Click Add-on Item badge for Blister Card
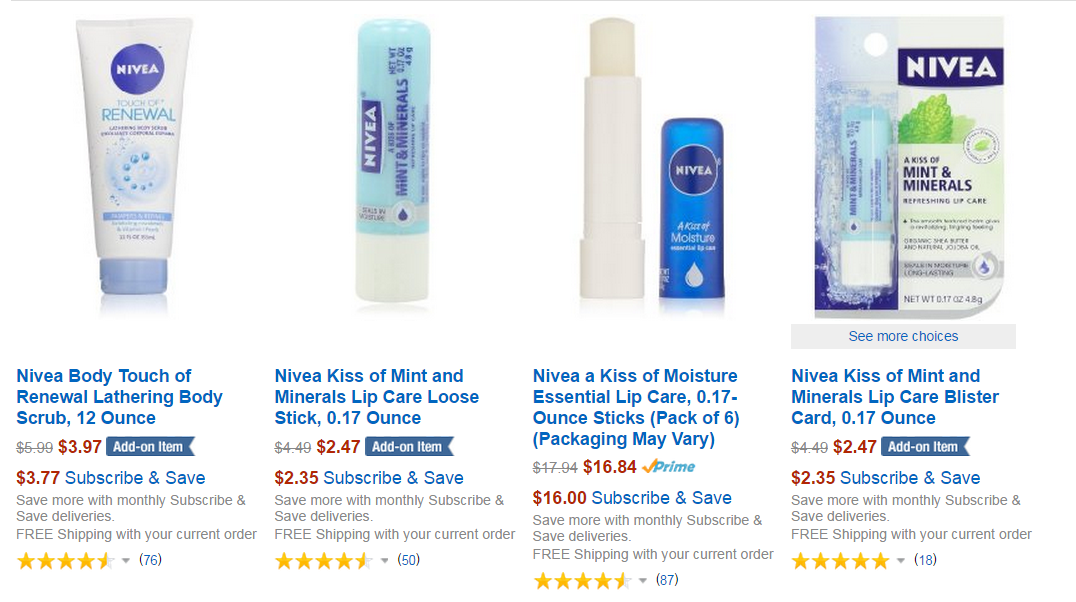 coord(925,447)
